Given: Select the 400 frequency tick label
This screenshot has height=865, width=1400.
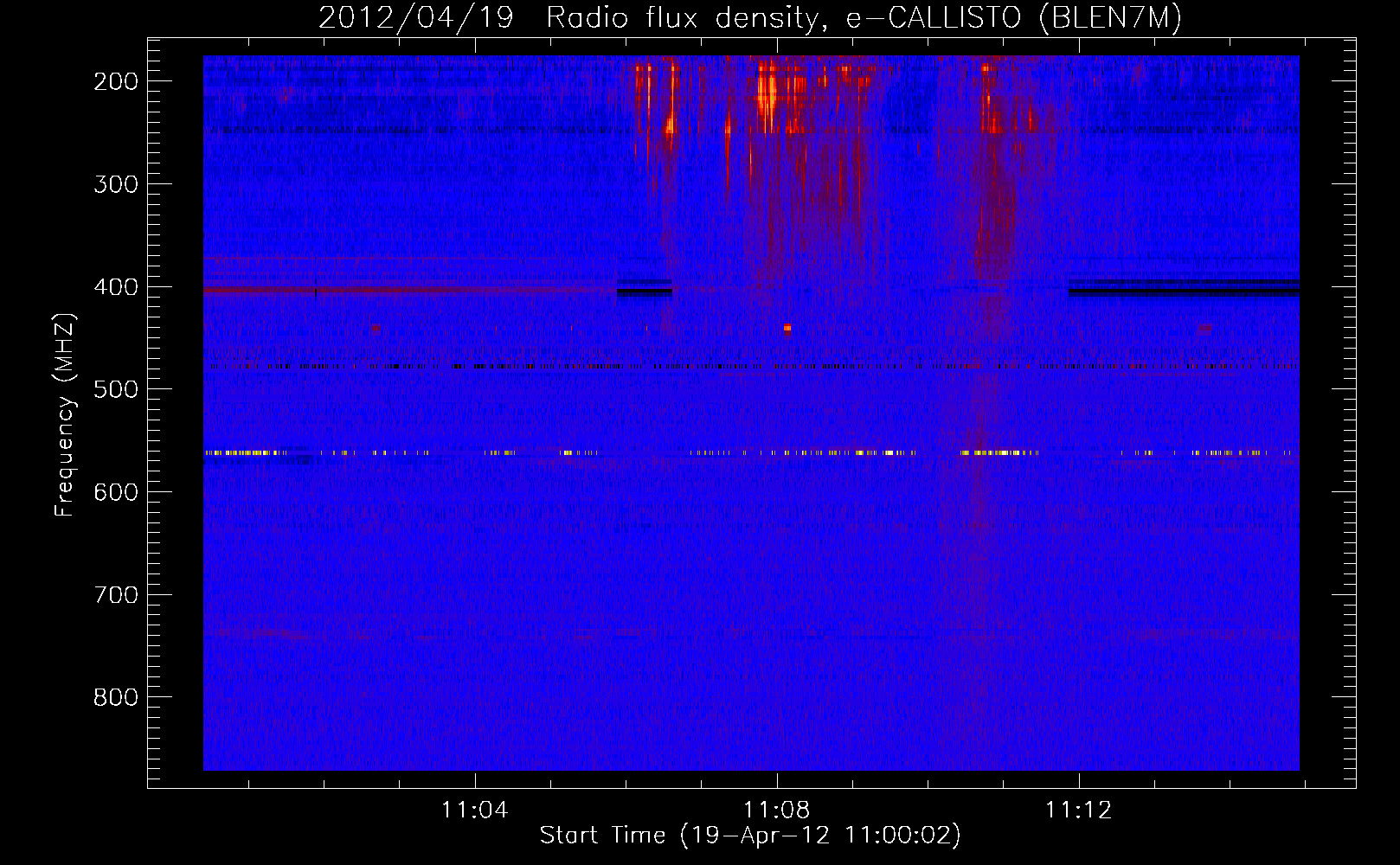Looking at the screenshot, I should coord(116,287).
